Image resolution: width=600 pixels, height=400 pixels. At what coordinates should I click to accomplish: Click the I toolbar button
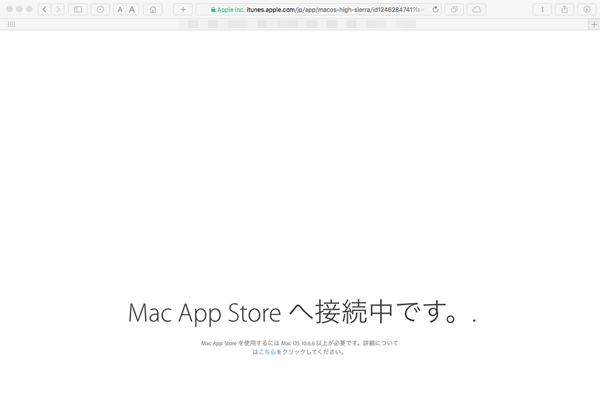point(542,10)
